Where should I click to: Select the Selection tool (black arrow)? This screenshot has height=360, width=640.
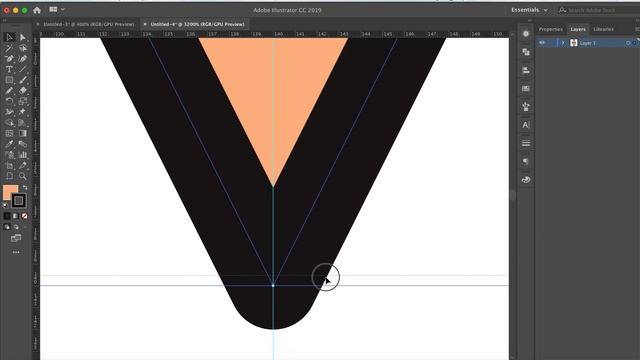tap(9, 38)
